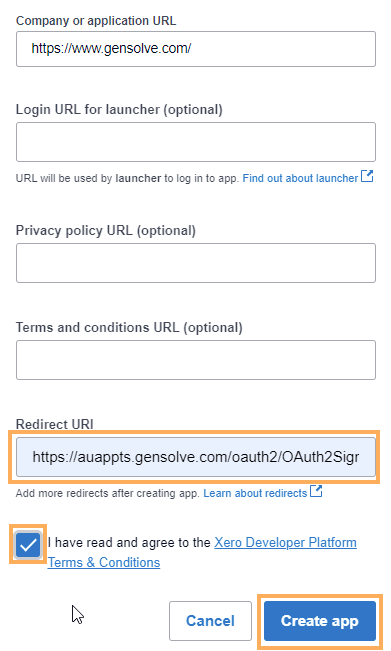This screenshot has height=651, width=391.
Task: Untick the agree to terms checkbox
Action: [28, 545]
